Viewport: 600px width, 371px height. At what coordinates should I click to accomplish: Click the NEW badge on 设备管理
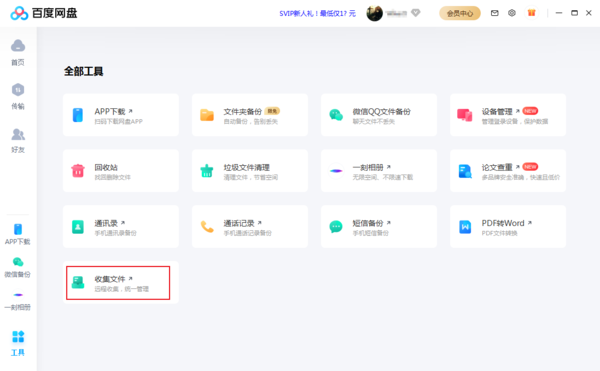530,111
